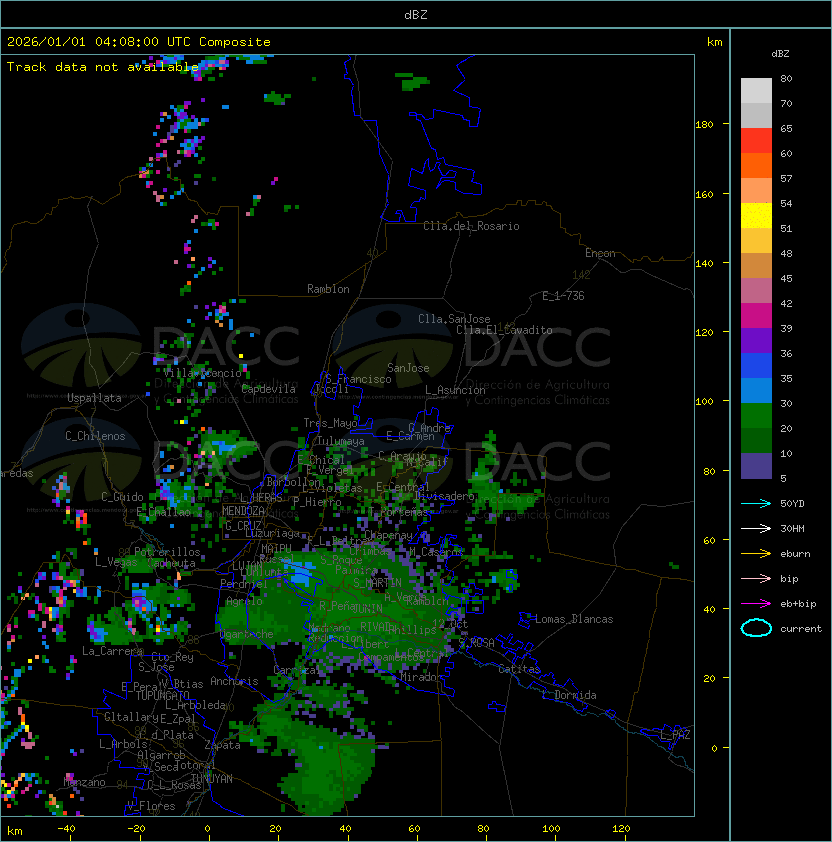Select the light blue 35 dBZ swatch
This screenshot has height=842, width=832.
coord(756,390)
